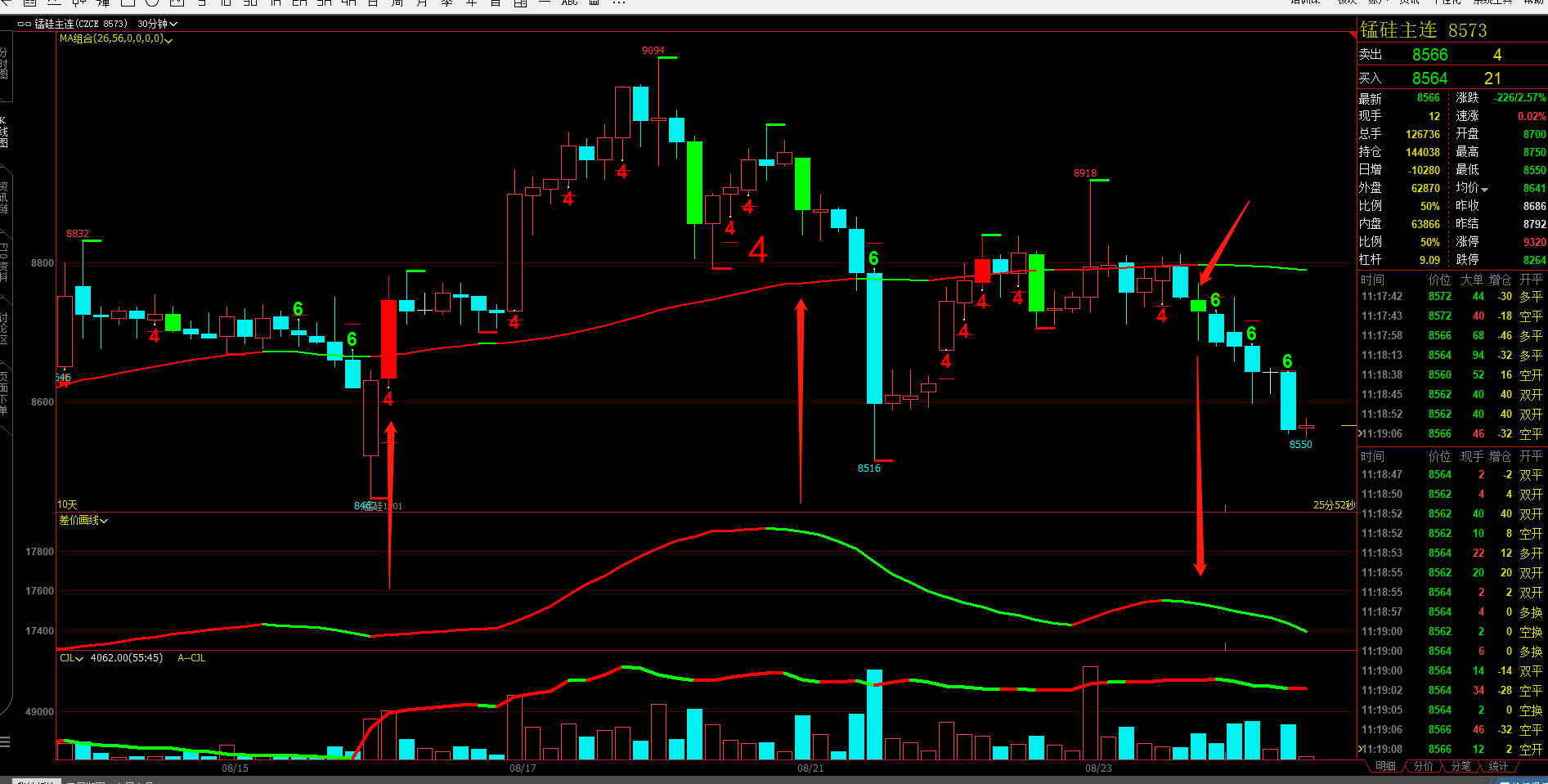Click the 08/15 date on the time axis
The height and width of the screenshot is (784, 1548).
click(236, 768)
